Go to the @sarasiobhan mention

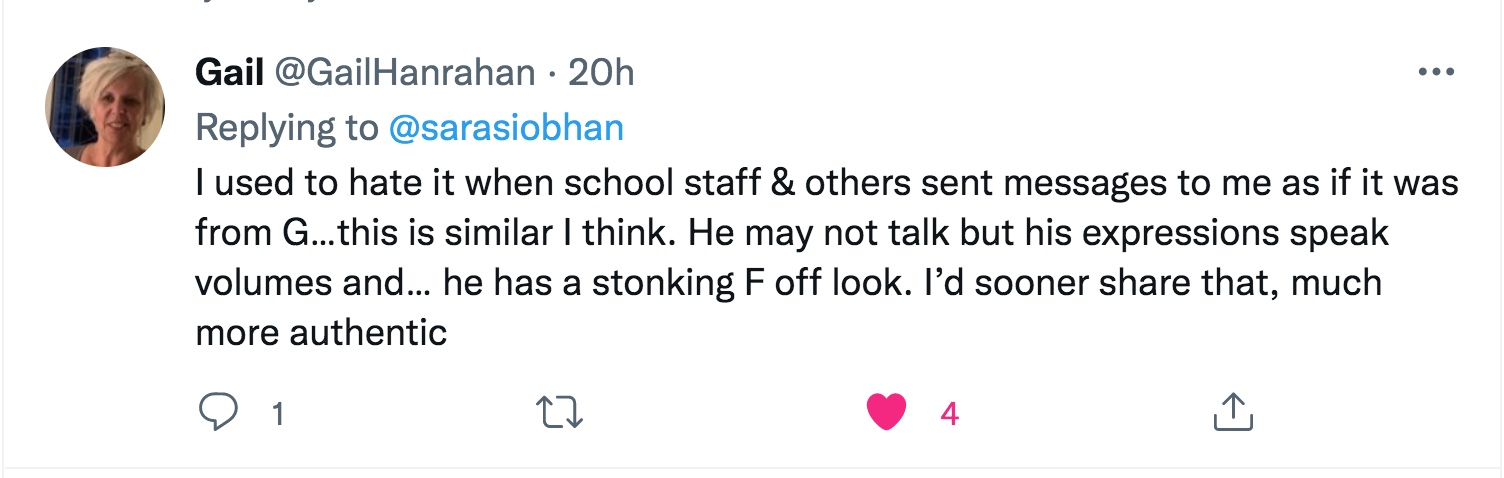coord(504,128)
